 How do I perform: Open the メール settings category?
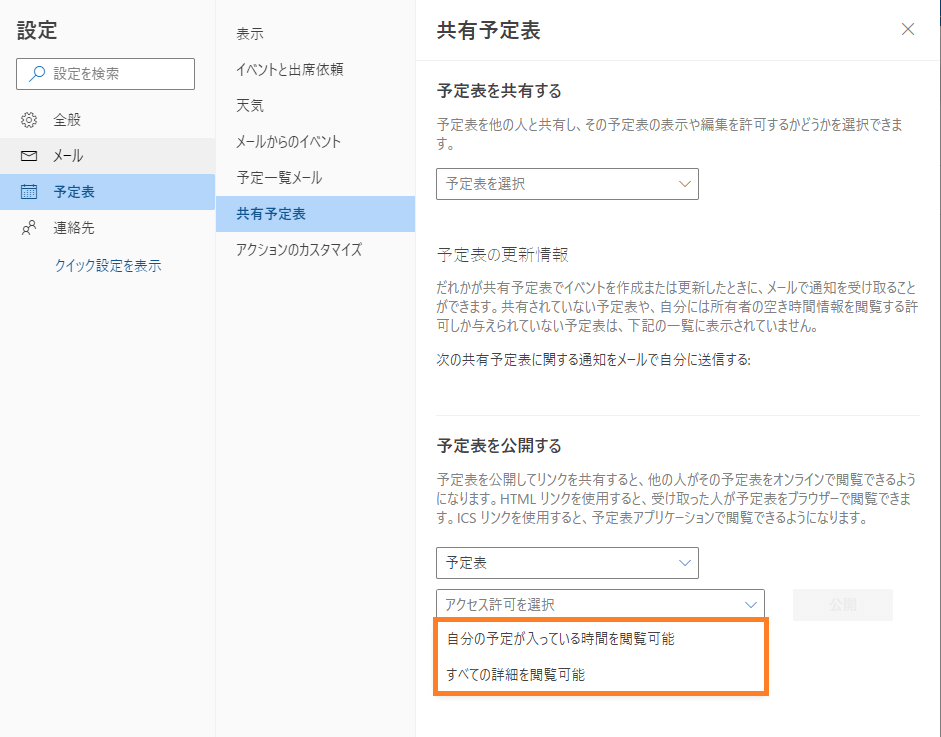click(107, 156)
